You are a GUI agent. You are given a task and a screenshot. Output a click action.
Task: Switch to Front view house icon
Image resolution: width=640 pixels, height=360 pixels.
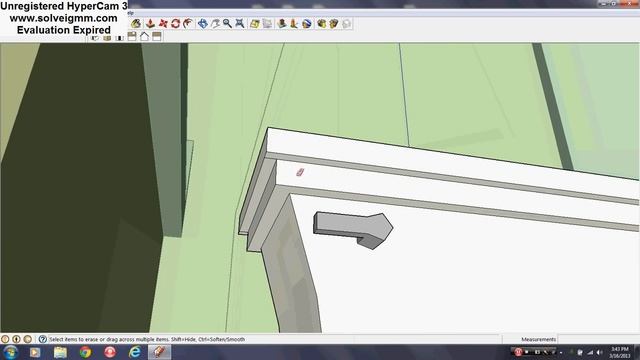coord(144,37)
